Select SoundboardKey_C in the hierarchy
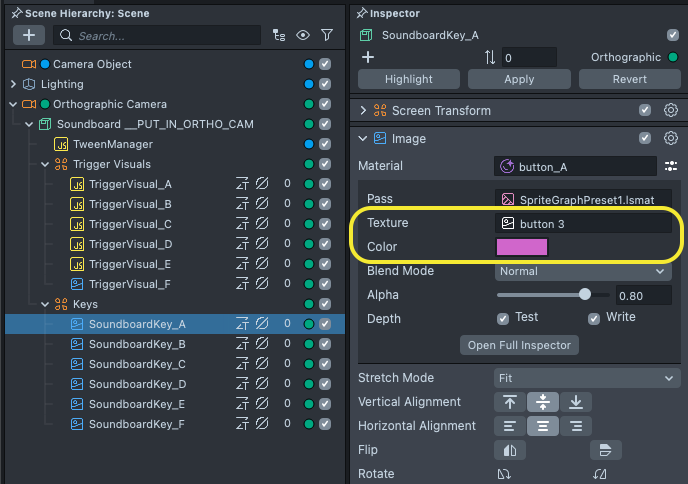Image resolution: width=688 pixels, height=484 pixels. click(137, 364)
